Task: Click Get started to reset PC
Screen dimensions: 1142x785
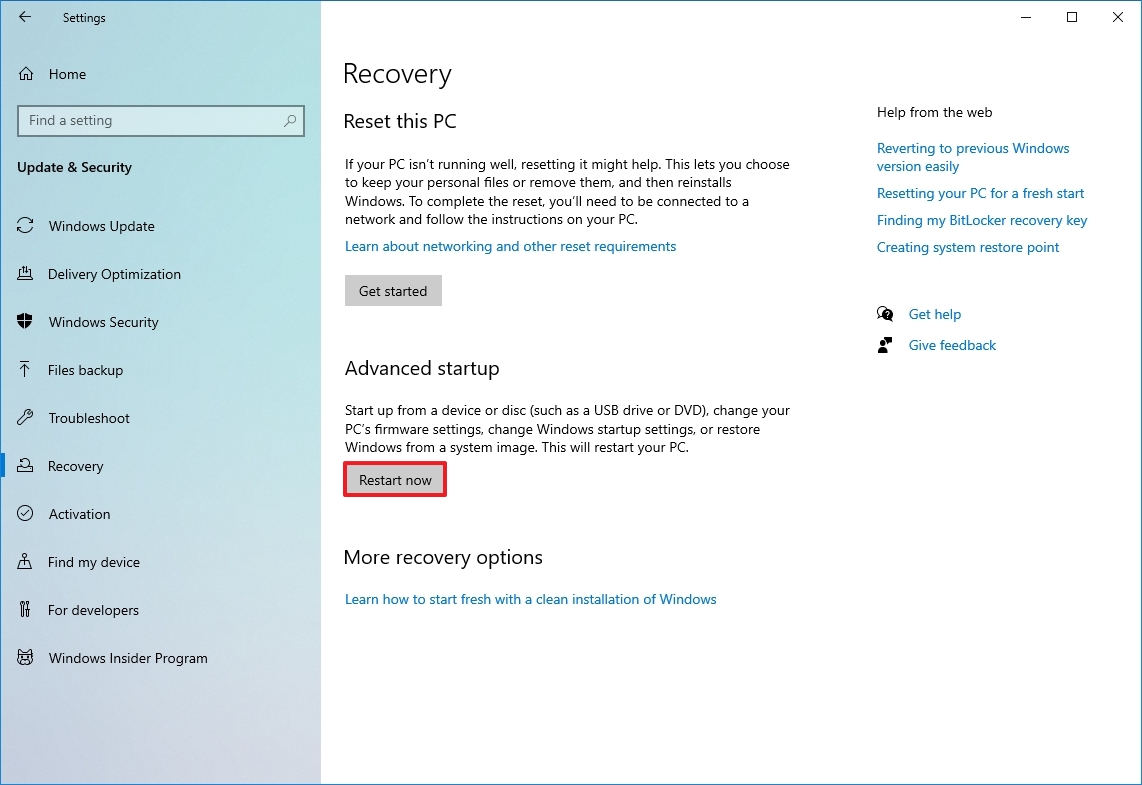Action: coord(393,291)
